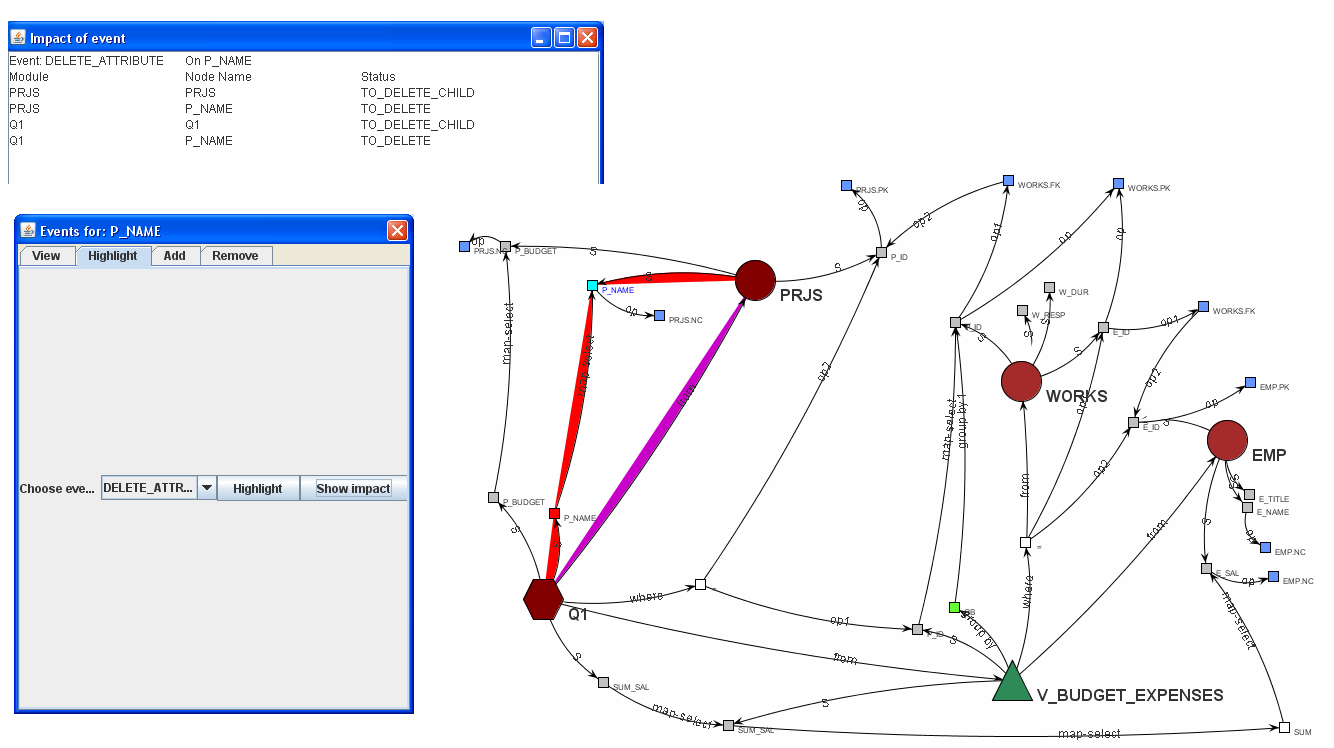Click the 'Choose eve...' label
This screenshot has width=1334, height=748.
click(57, 489)
